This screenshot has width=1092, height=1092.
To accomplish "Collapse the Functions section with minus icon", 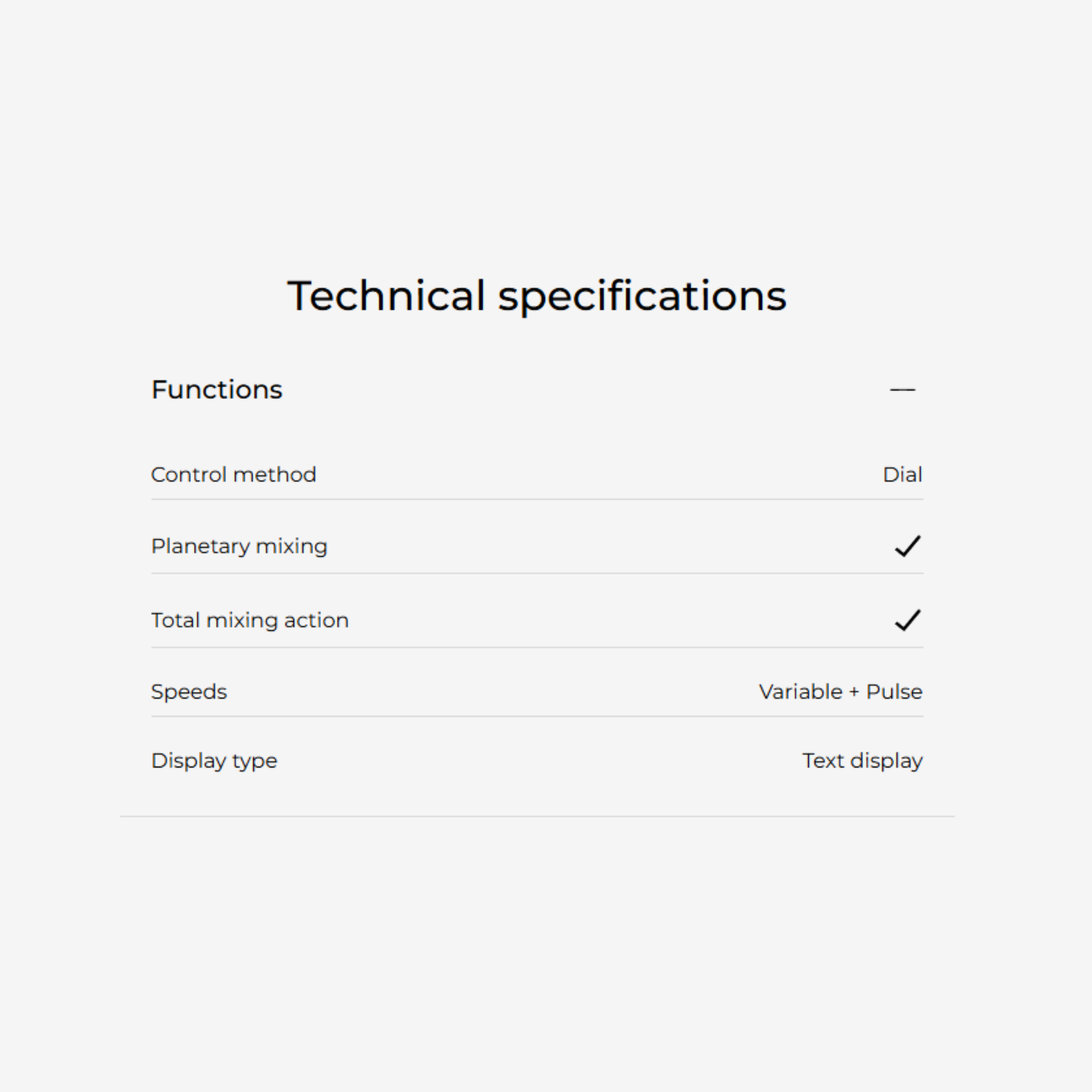I will click(x=902, y=390).
